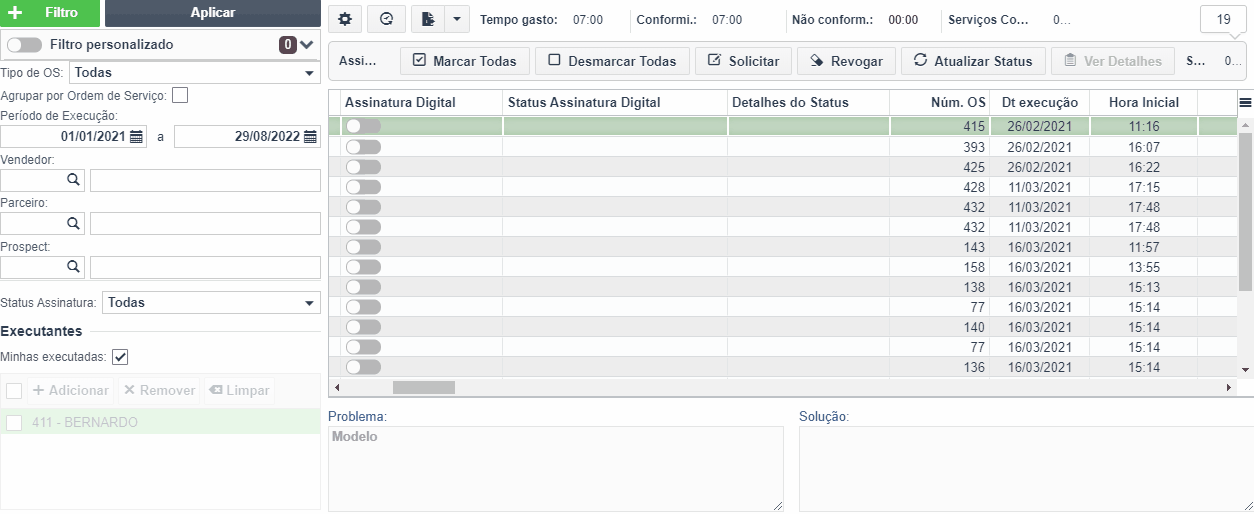Click the Solicitar button
1254x514 pixels.
click(743, 61)
